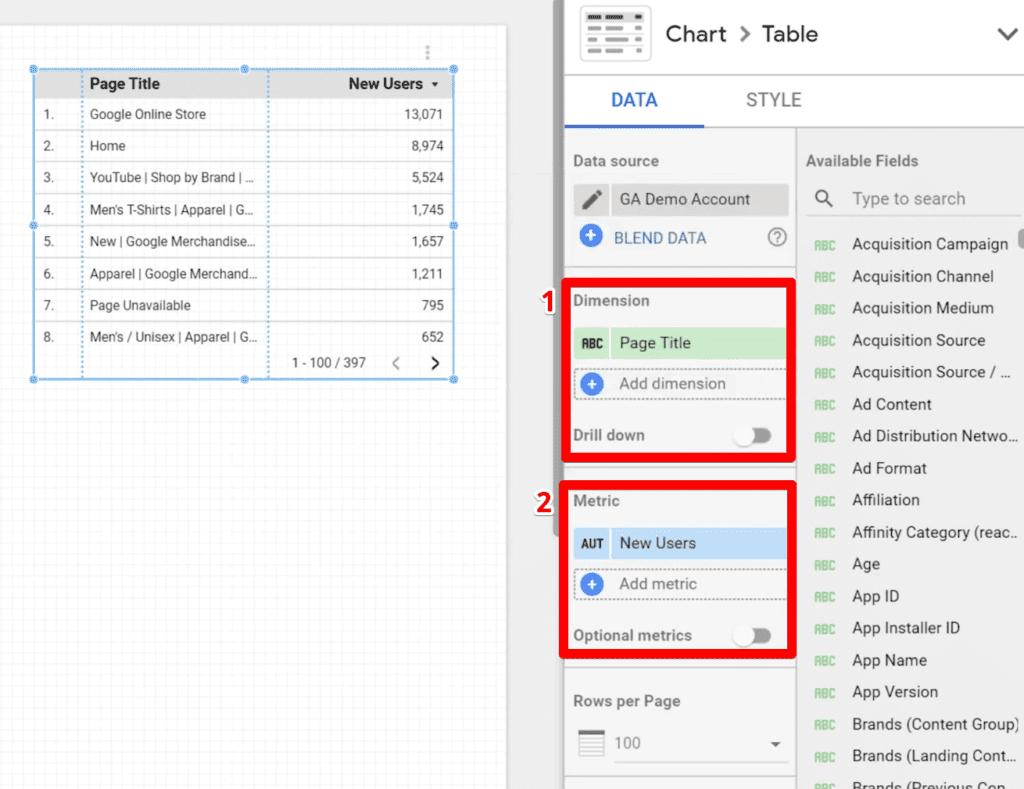Click the ABC icon next to Acquisition Campaign
Viewport: 1024px width, 789px height.
(824, 244)
